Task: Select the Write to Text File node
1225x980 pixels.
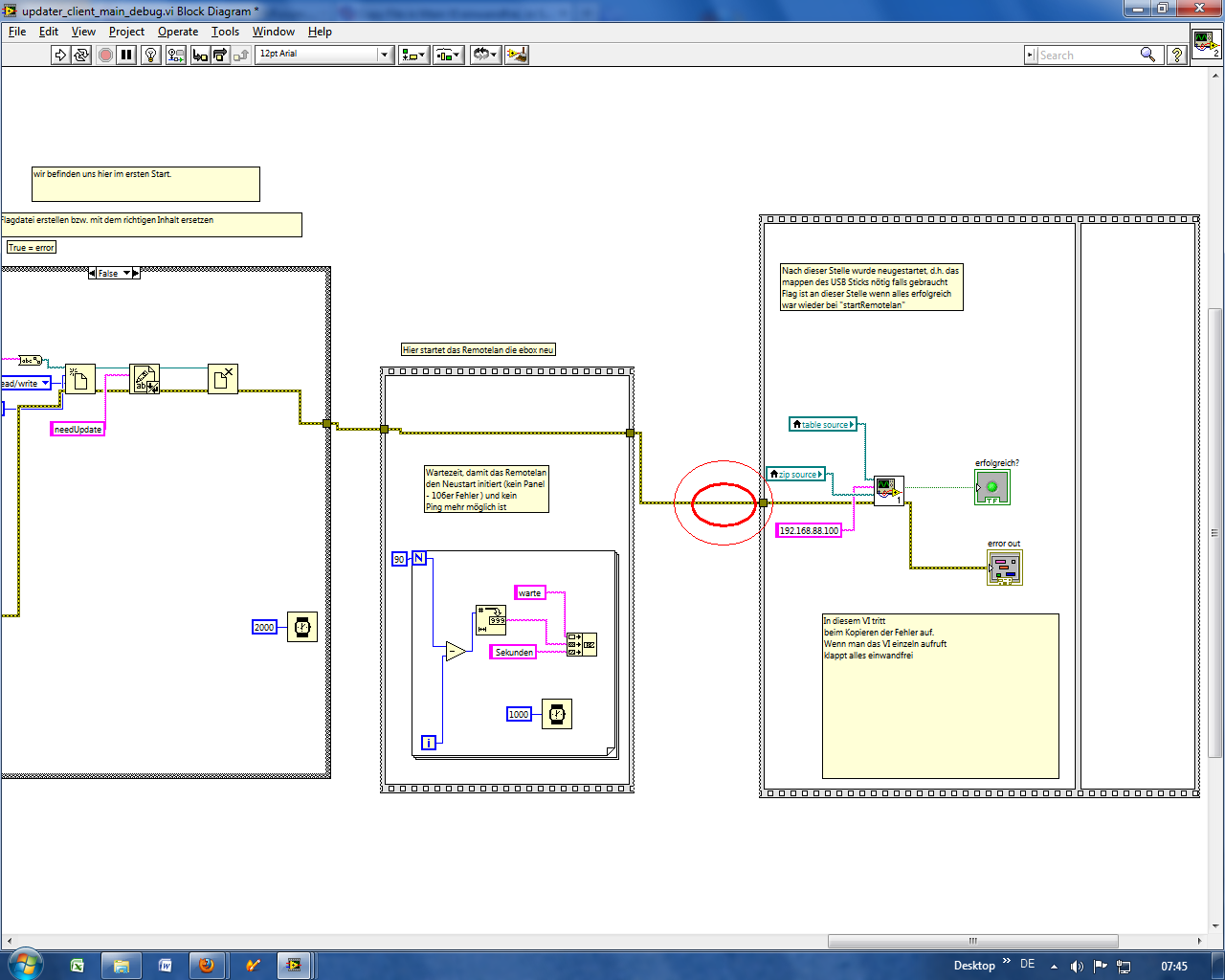Action: 145,379
